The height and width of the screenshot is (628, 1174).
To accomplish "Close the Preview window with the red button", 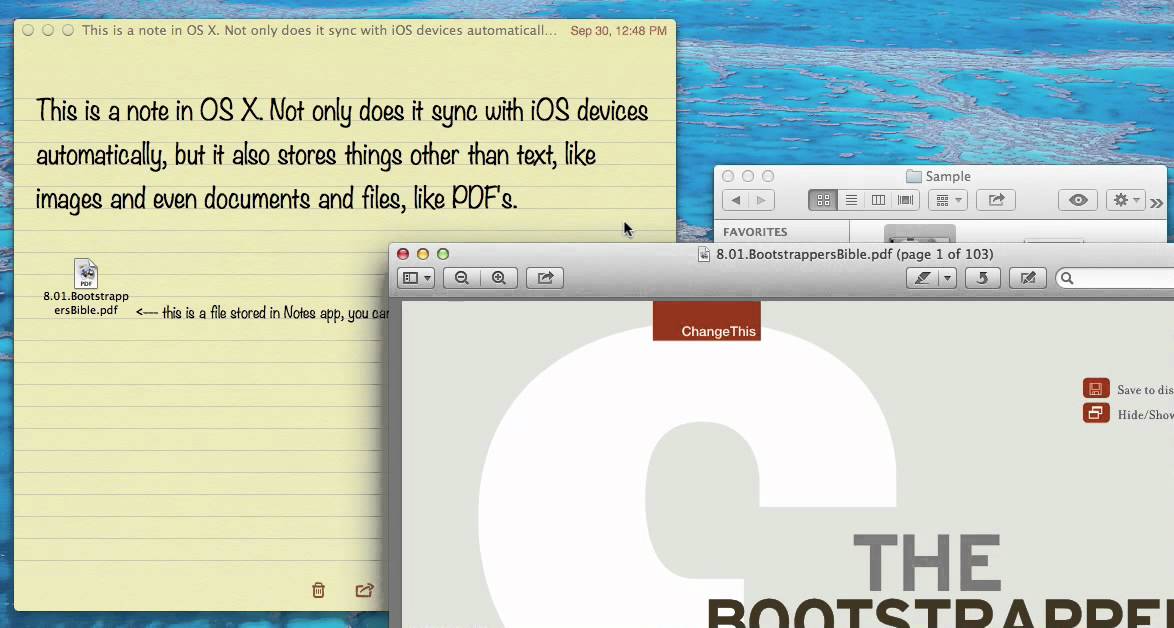I will pyautogui.click(x=403, y=254).
